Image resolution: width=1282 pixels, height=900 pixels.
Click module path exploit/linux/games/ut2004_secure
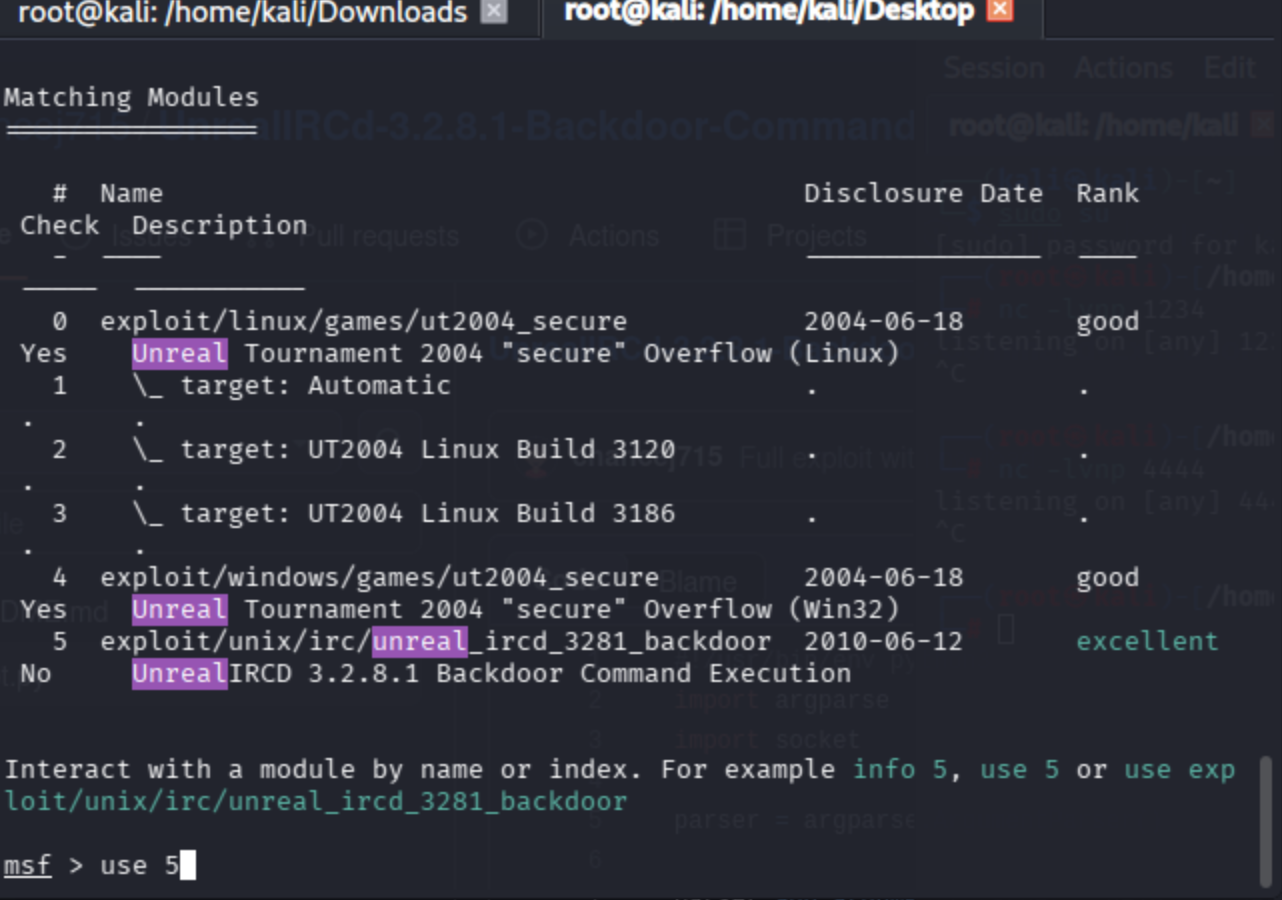tap(363, 322)
